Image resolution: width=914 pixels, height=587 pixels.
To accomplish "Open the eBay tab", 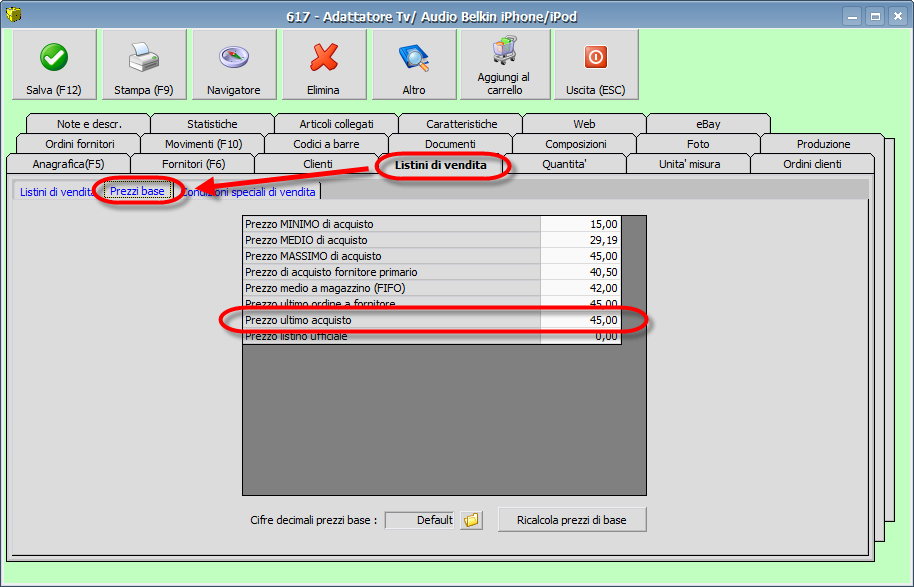I will coord(708,124).
